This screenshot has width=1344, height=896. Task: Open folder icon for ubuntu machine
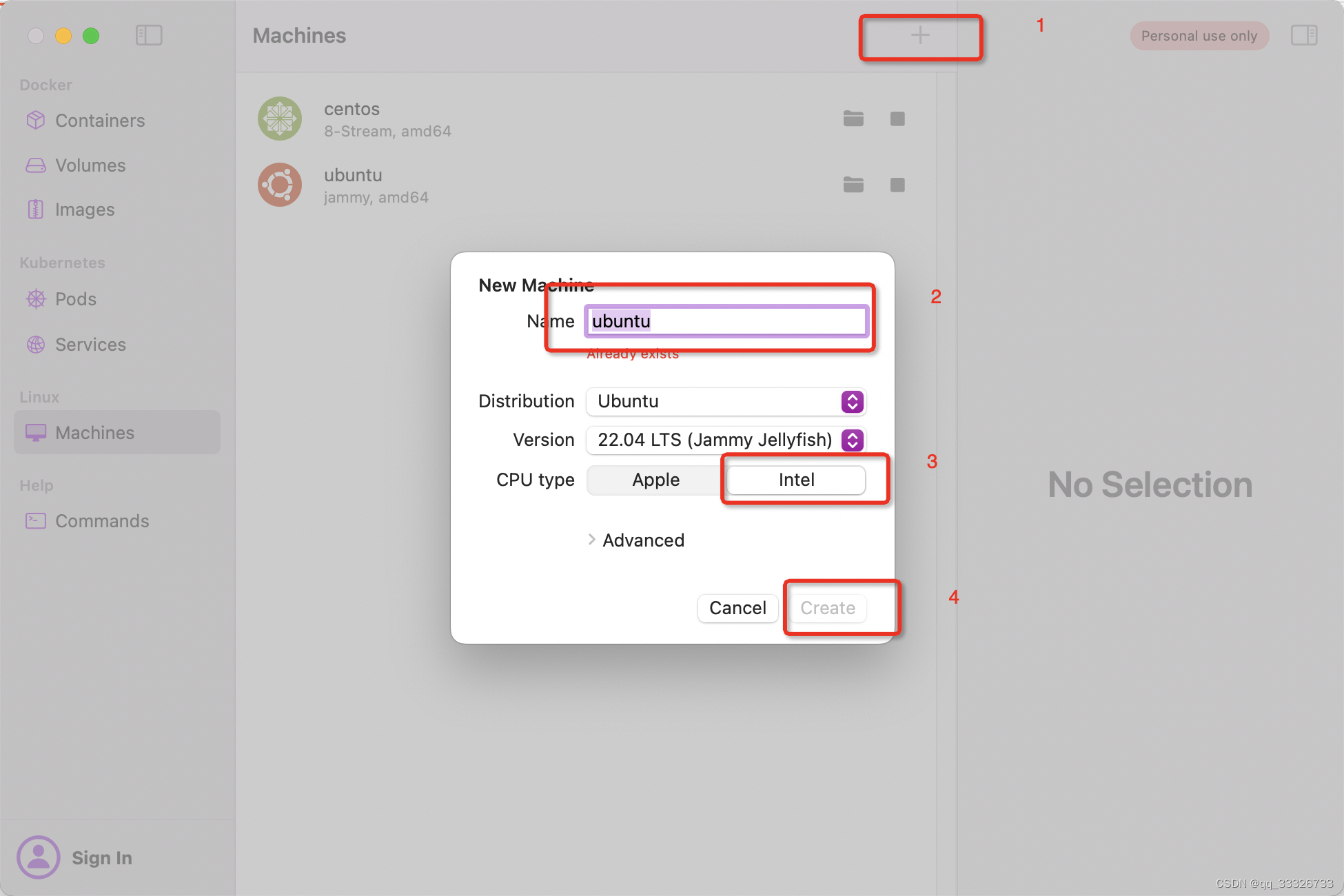853,185
